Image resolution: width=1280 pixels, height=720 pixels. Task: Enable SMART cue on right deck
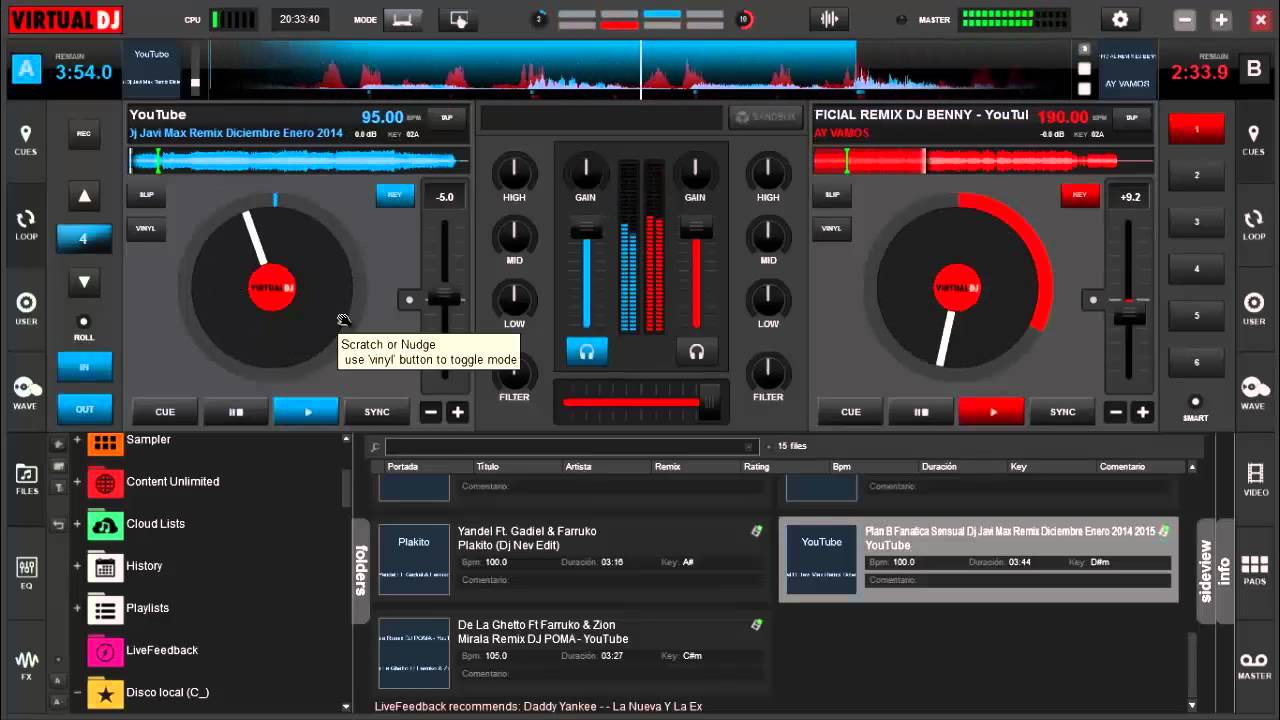tap(1195, 401)
